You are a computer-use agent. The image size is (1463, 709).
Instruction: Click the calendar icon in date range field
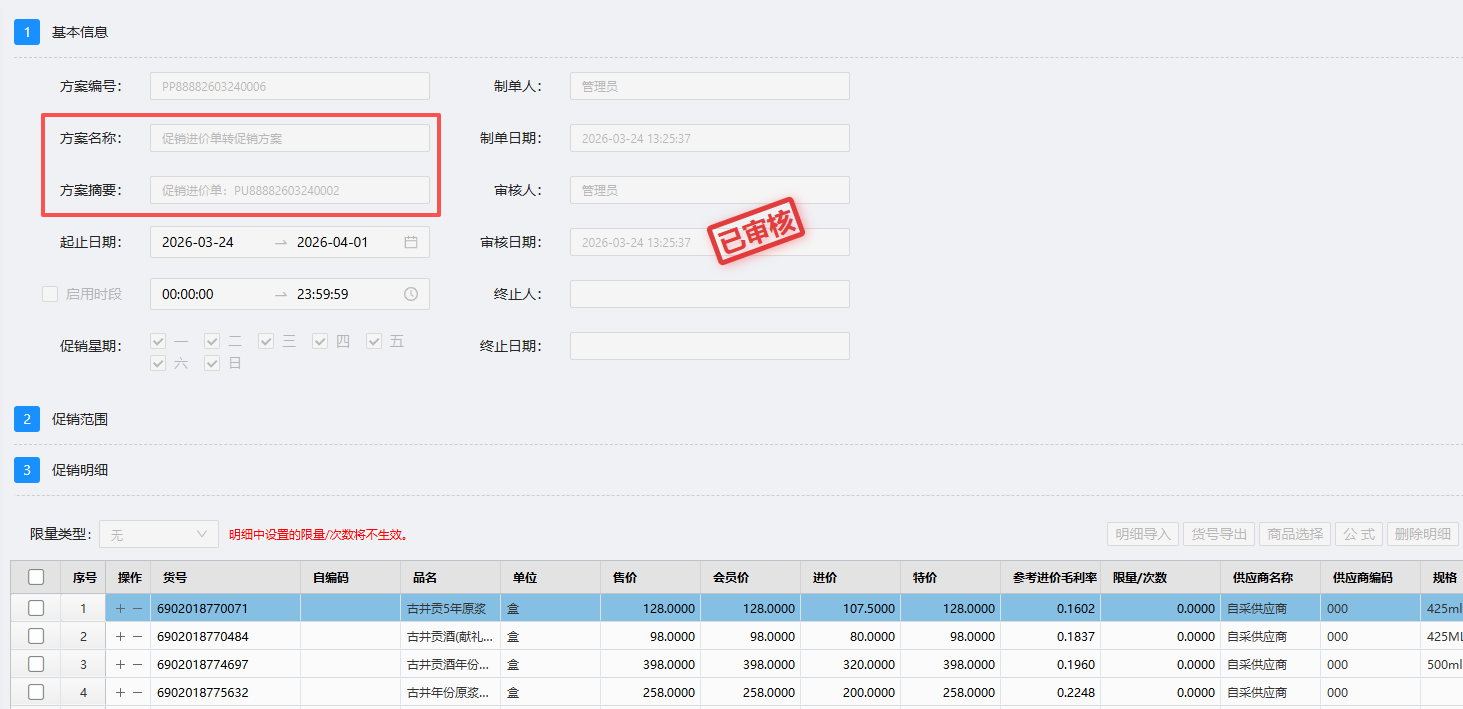(x=411, y=242)
